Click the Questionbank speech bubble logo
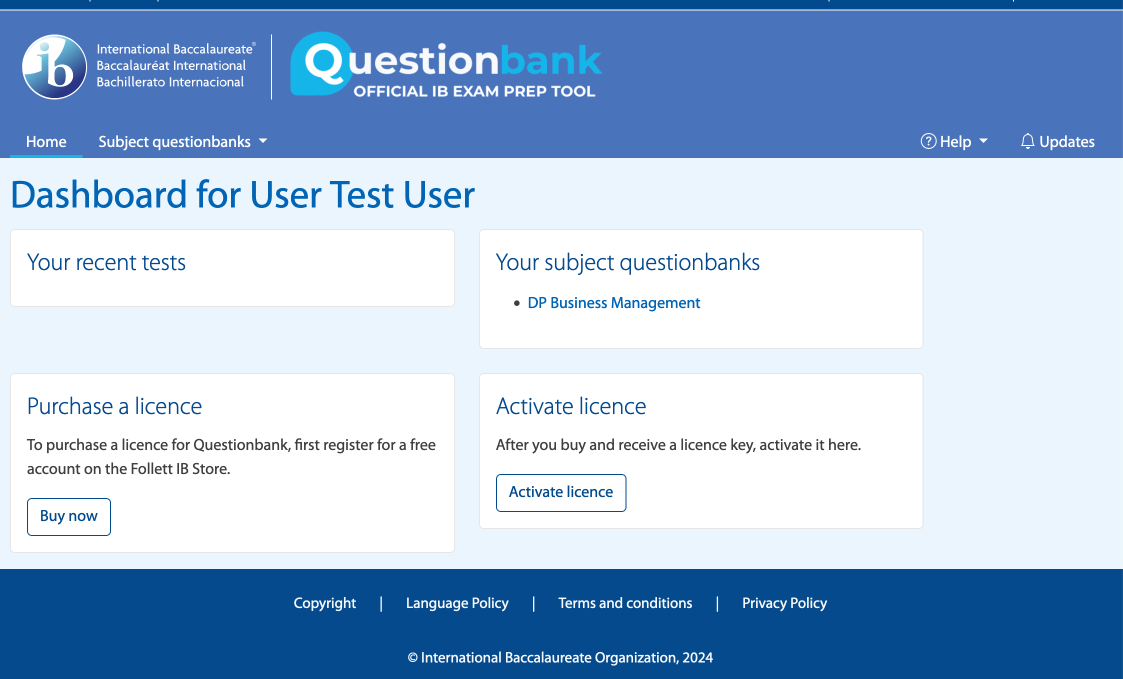 (318, 64)
